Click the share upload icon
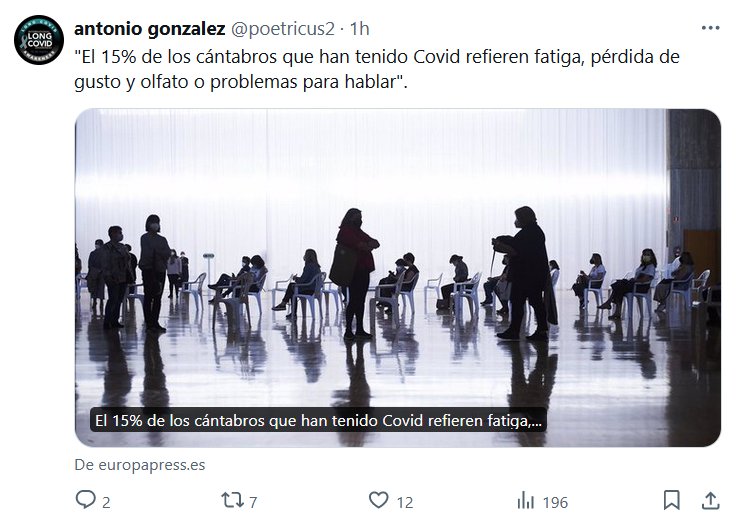Screen dimensions: 740x524 pyautogui.click(x=710, y=500)
